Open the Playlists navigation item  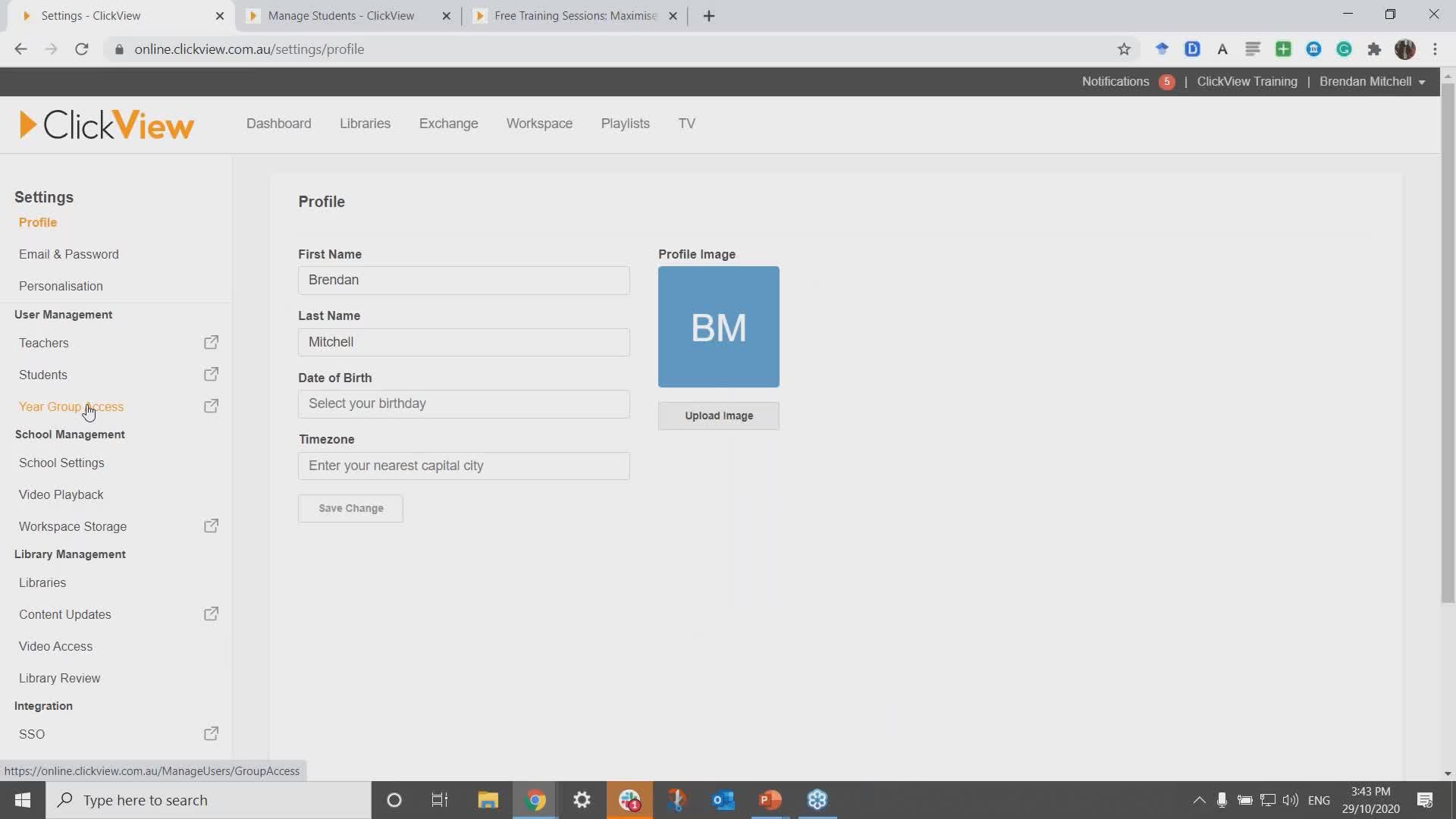(625, 124)
